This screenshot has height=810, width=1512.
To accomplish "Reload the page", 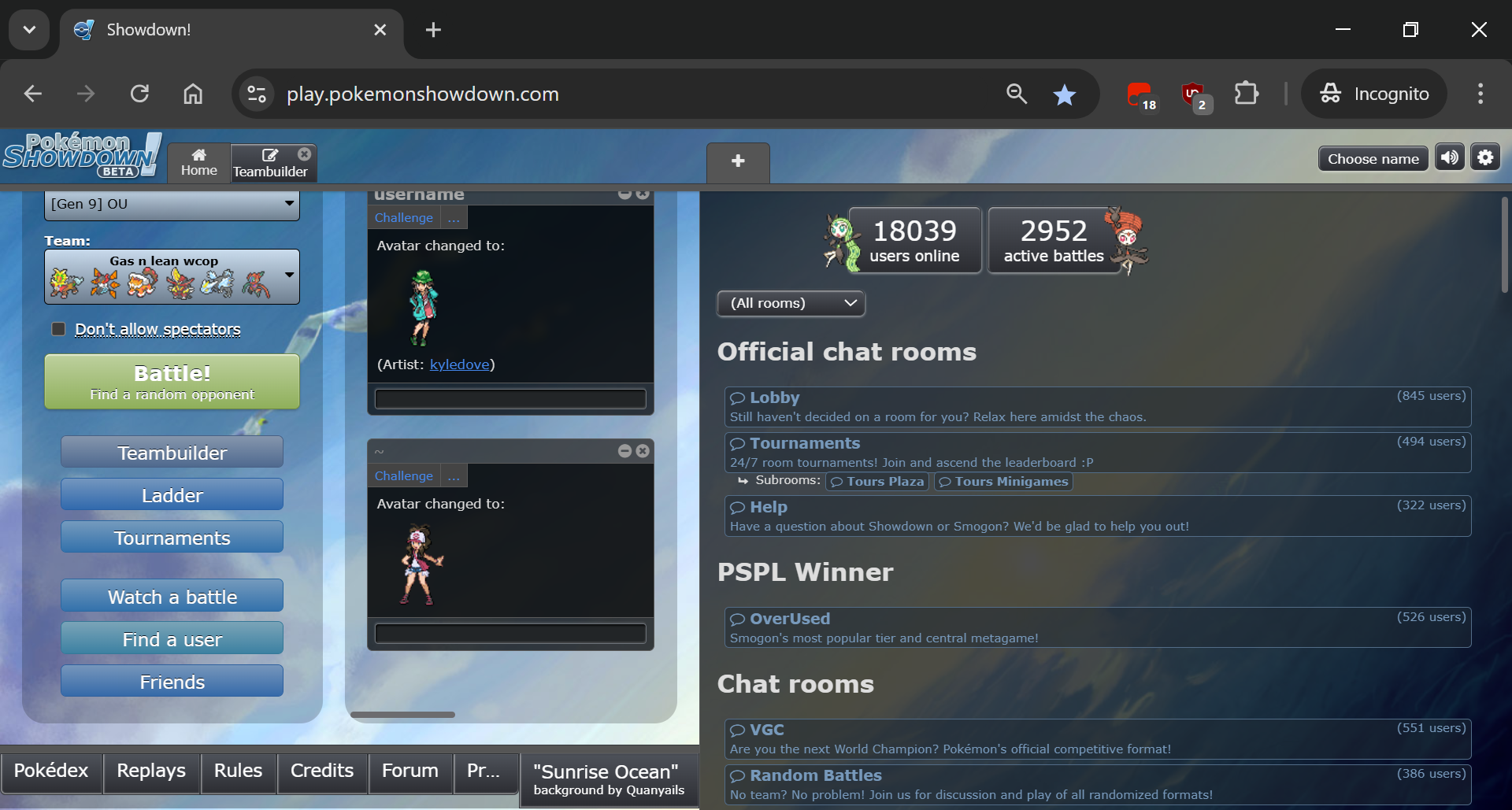I will tap(139, 94).
